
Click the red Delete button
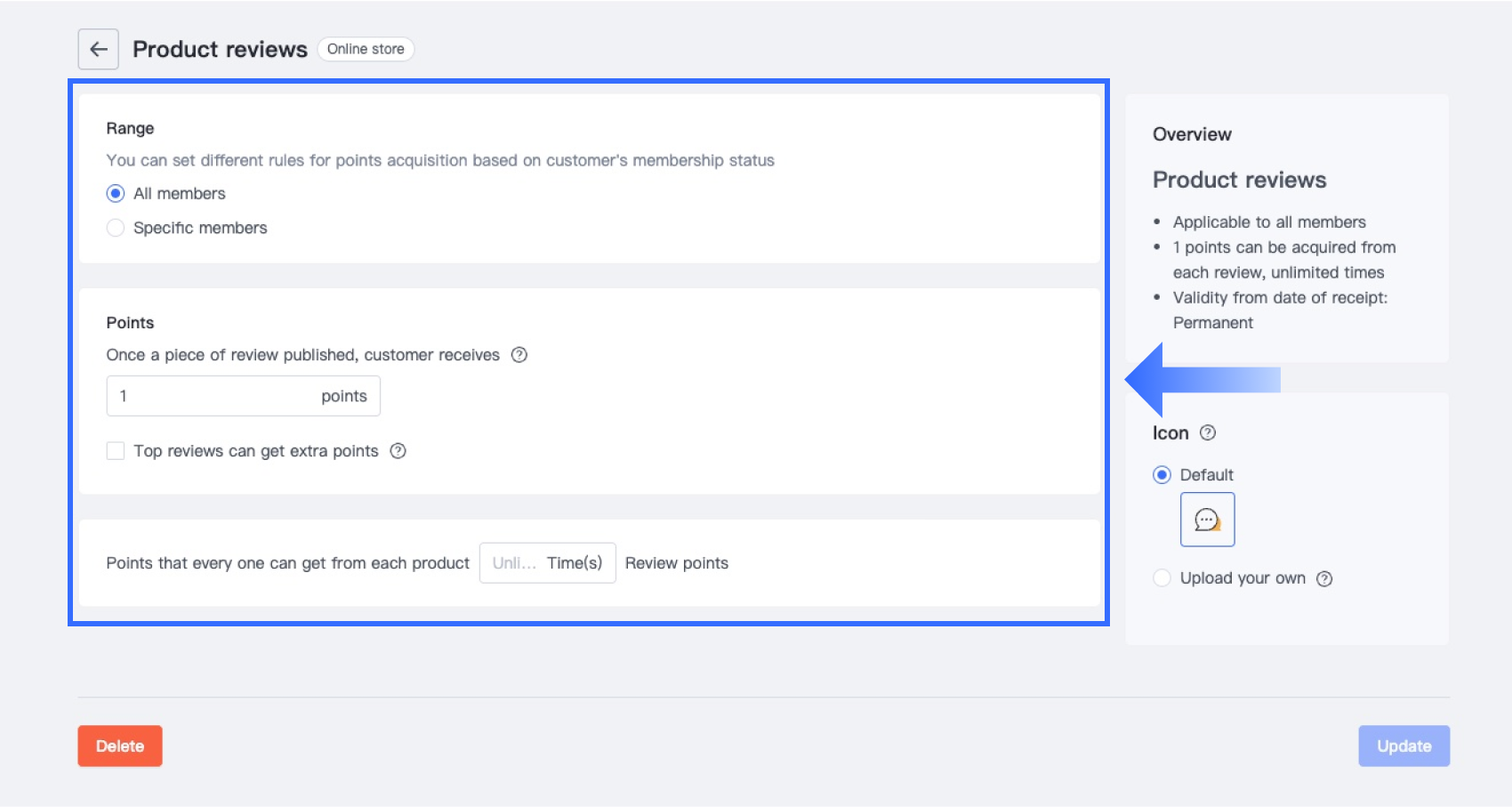click(x=120, y=746)
